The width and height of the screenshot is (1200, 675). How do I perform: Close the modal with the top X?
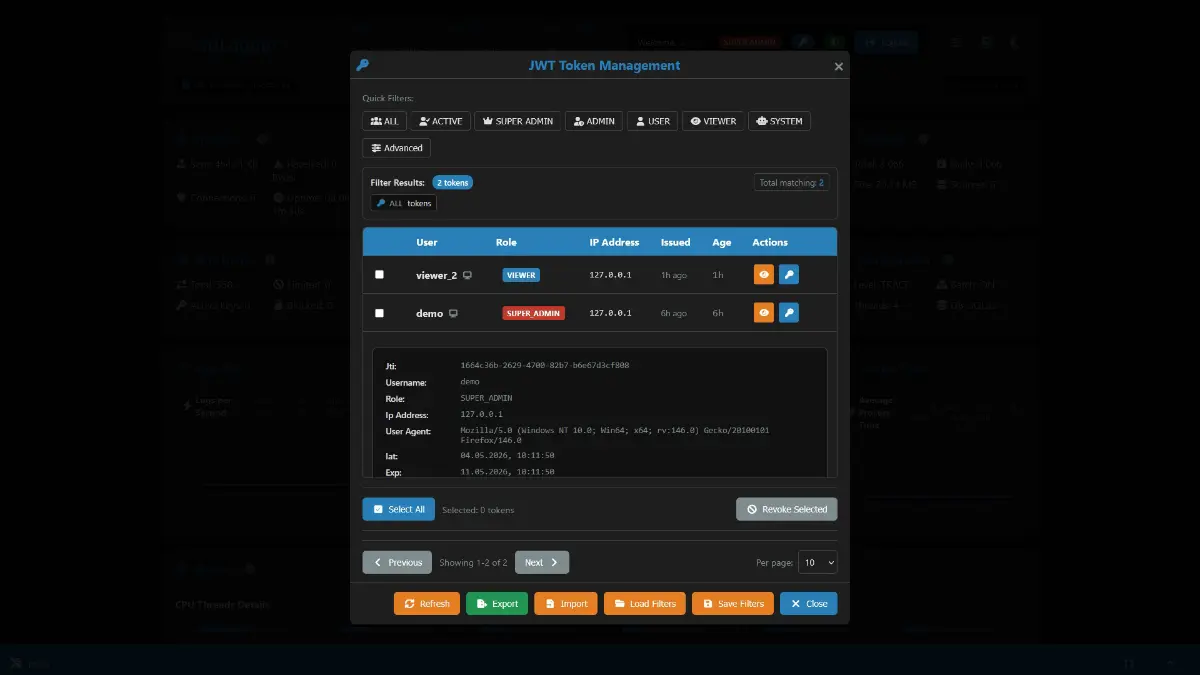(x=838, y=67)
